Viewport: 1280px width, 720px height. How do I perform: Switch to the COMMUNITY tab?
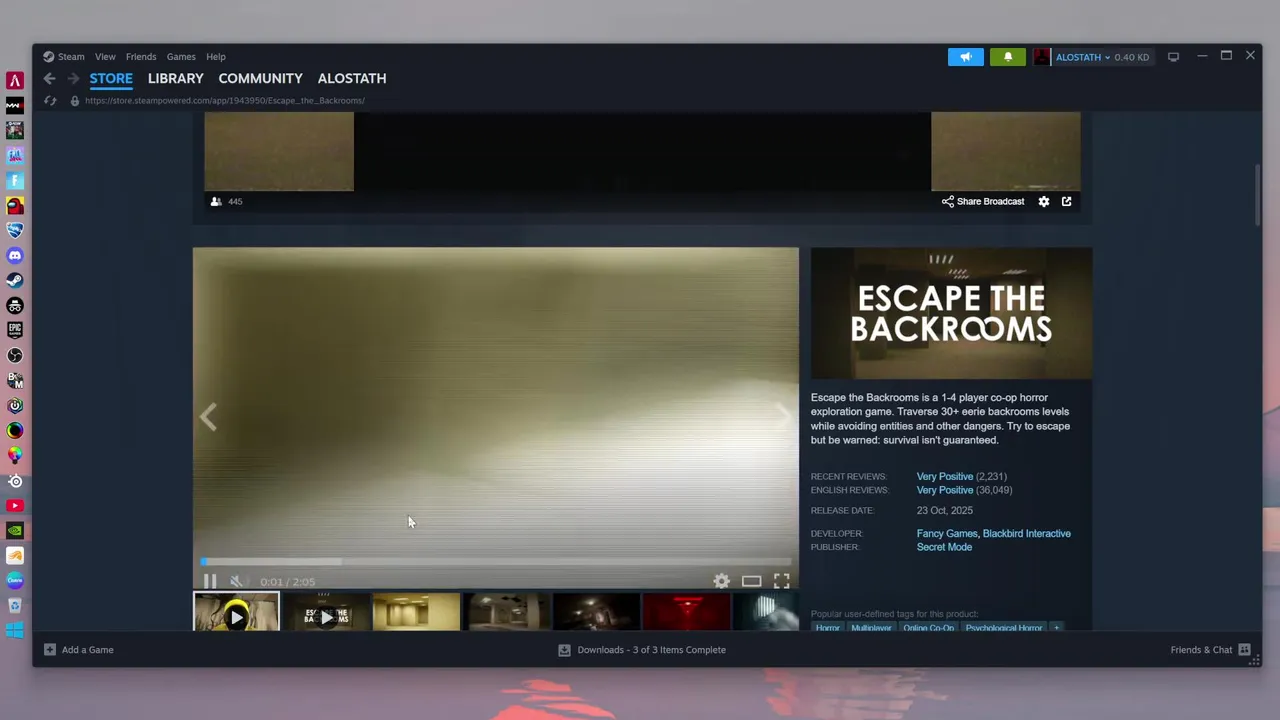(x=260, y=78)
